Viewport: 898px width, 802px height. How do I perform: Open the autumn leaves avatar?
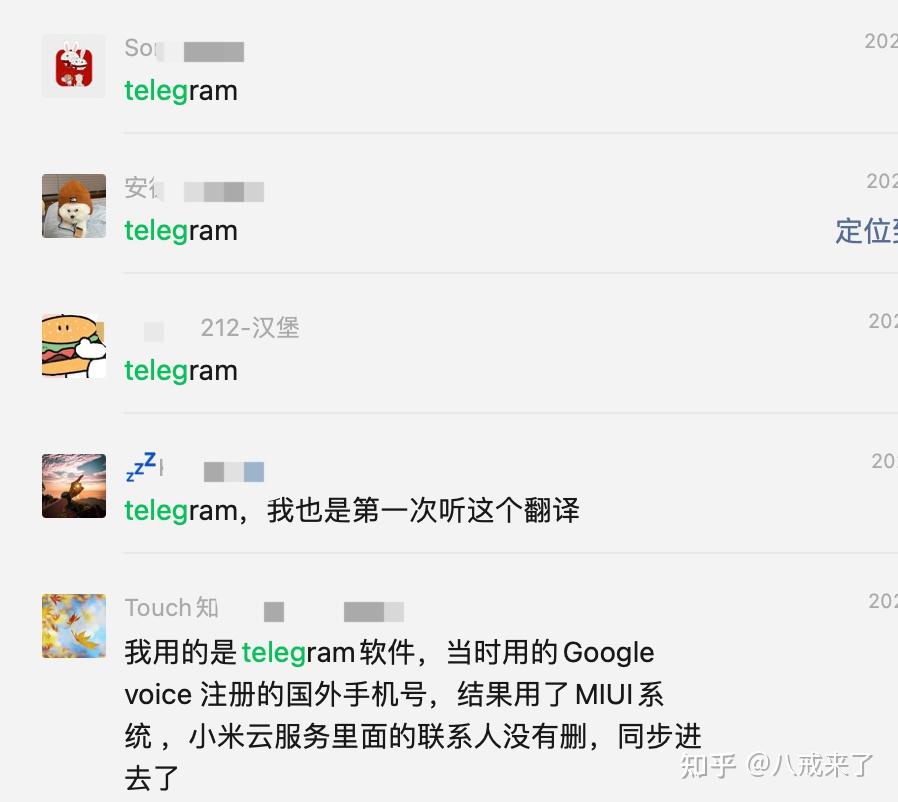73,626
